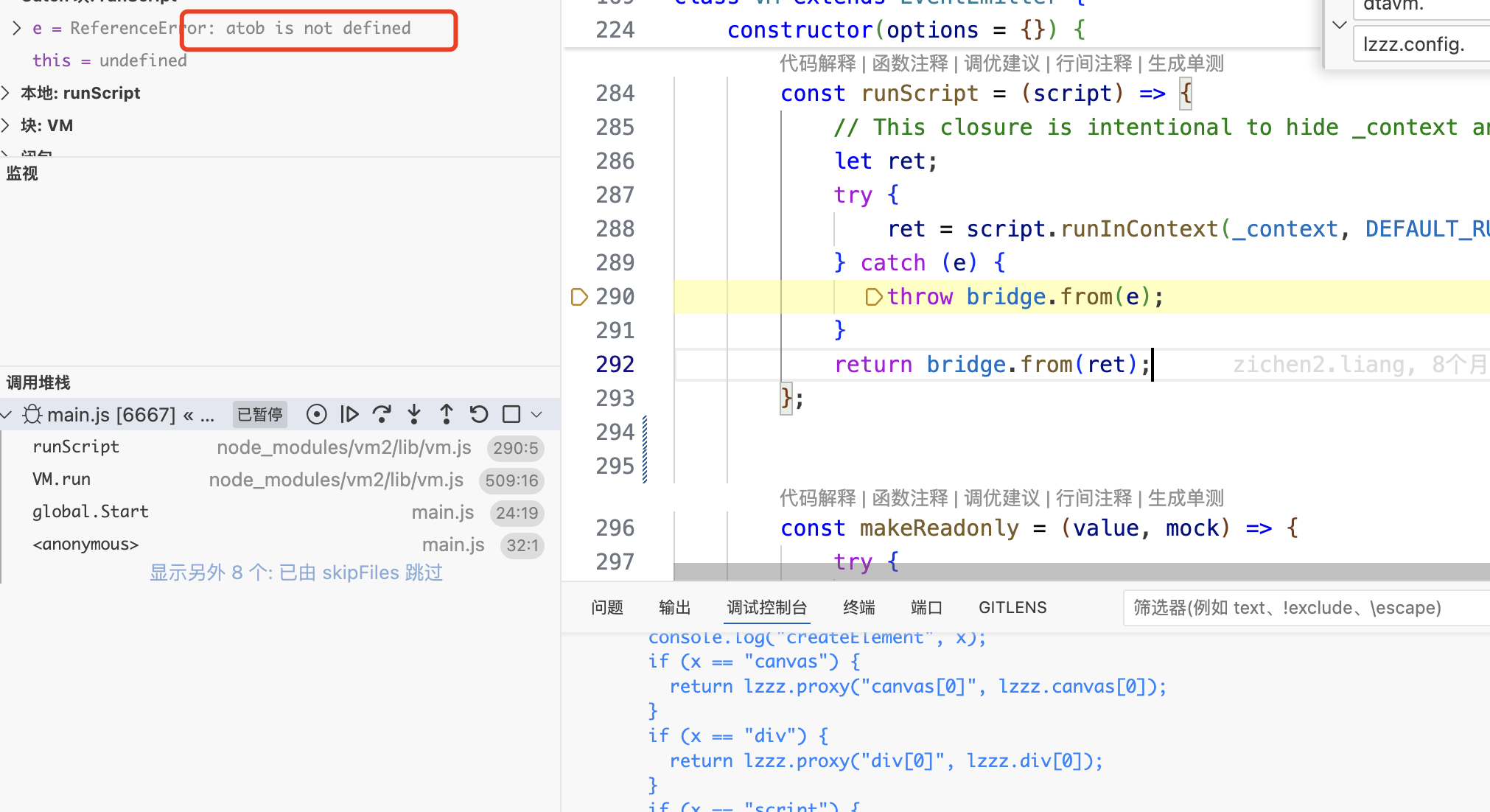Expand the 块: VM scope
Viewport: 1490px width, 812px height.
point(6,125)
